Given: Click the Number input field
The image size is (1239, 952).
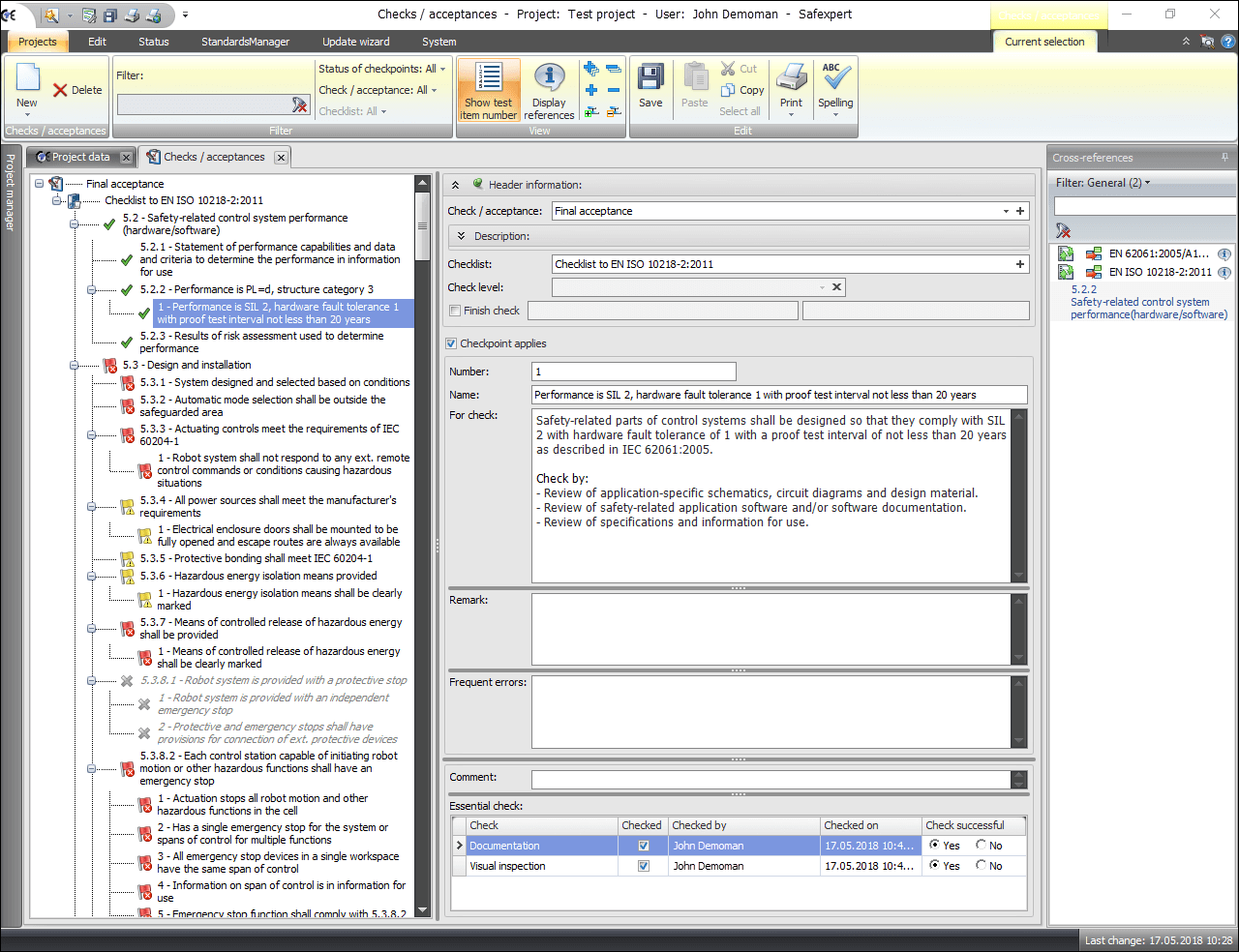Looking at the screenshot, I should click(x=634, y=372).
